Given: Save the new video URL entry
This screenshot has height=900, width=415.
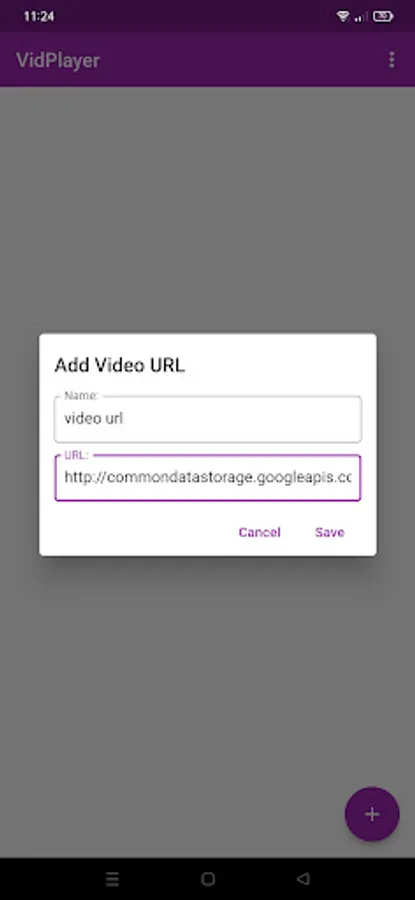Looking at the screenshot, I should click(x=329, y=532).
